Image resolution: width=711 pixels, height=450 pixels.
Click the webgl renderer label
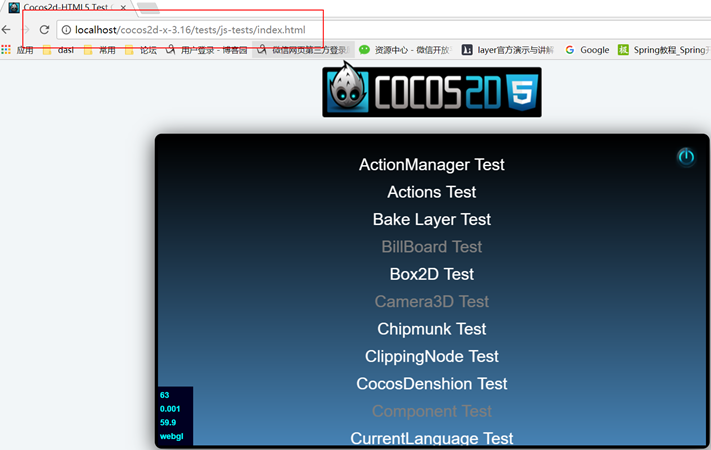click(171, 436)
